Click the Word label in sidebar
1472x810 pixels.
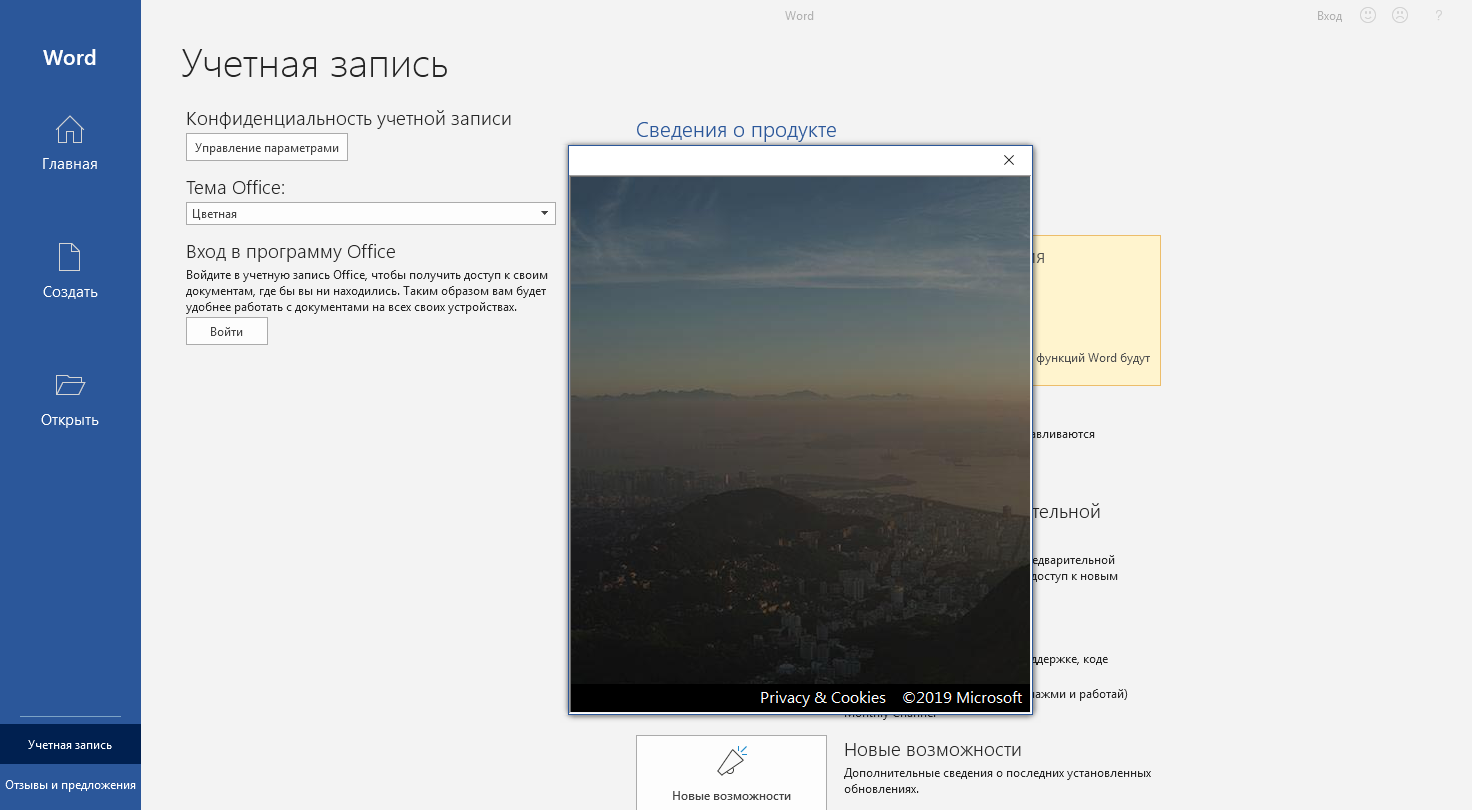70,58
